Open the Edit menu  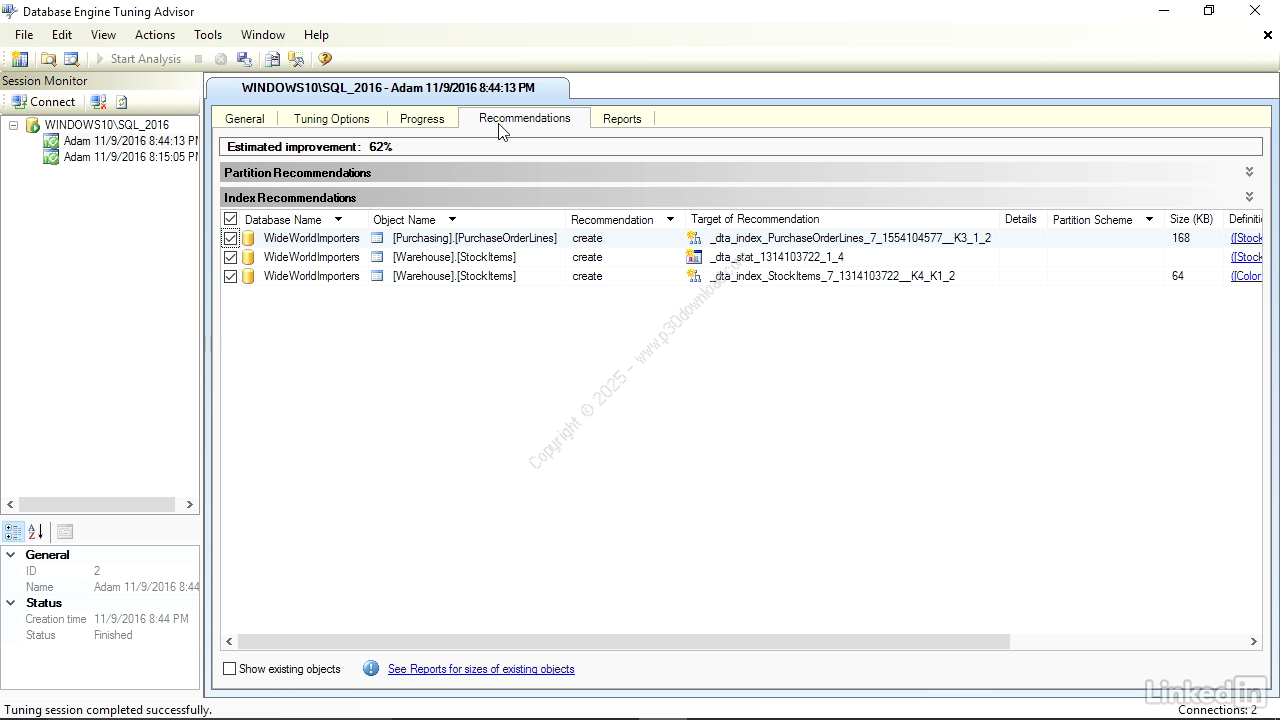(62, 35)
